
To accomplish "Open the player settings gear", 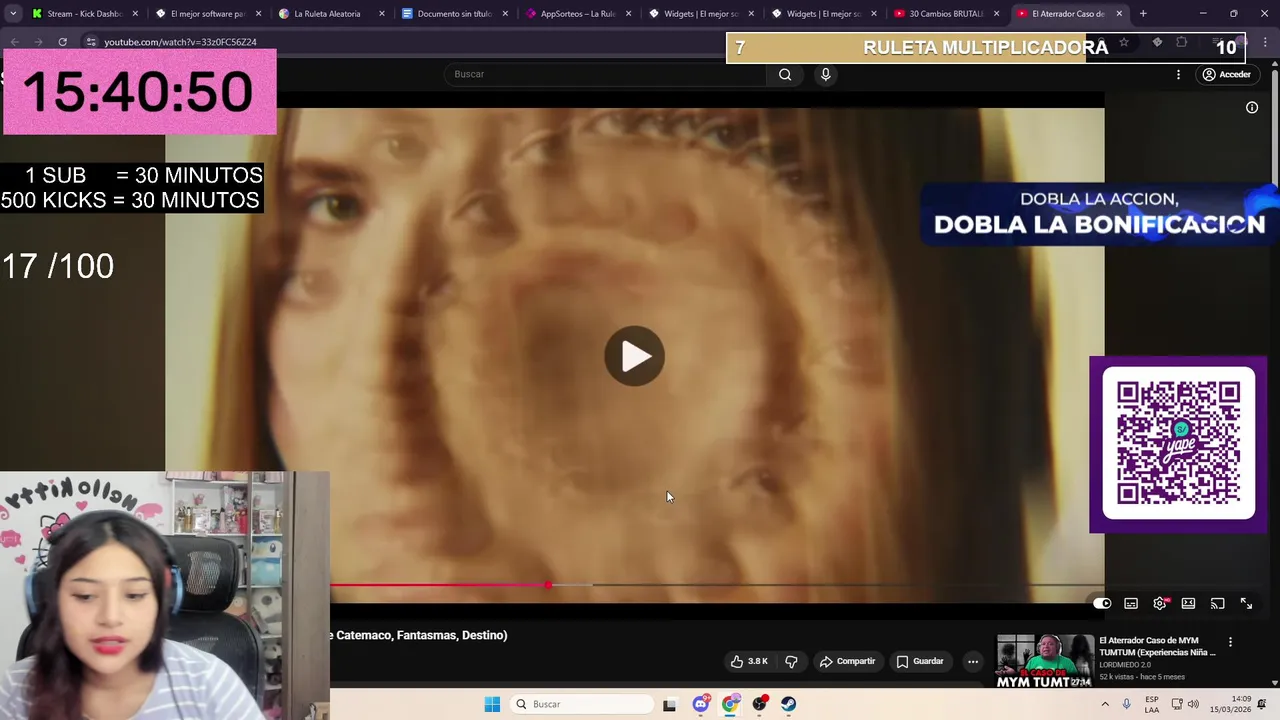I will click(x=1160, y=604).
